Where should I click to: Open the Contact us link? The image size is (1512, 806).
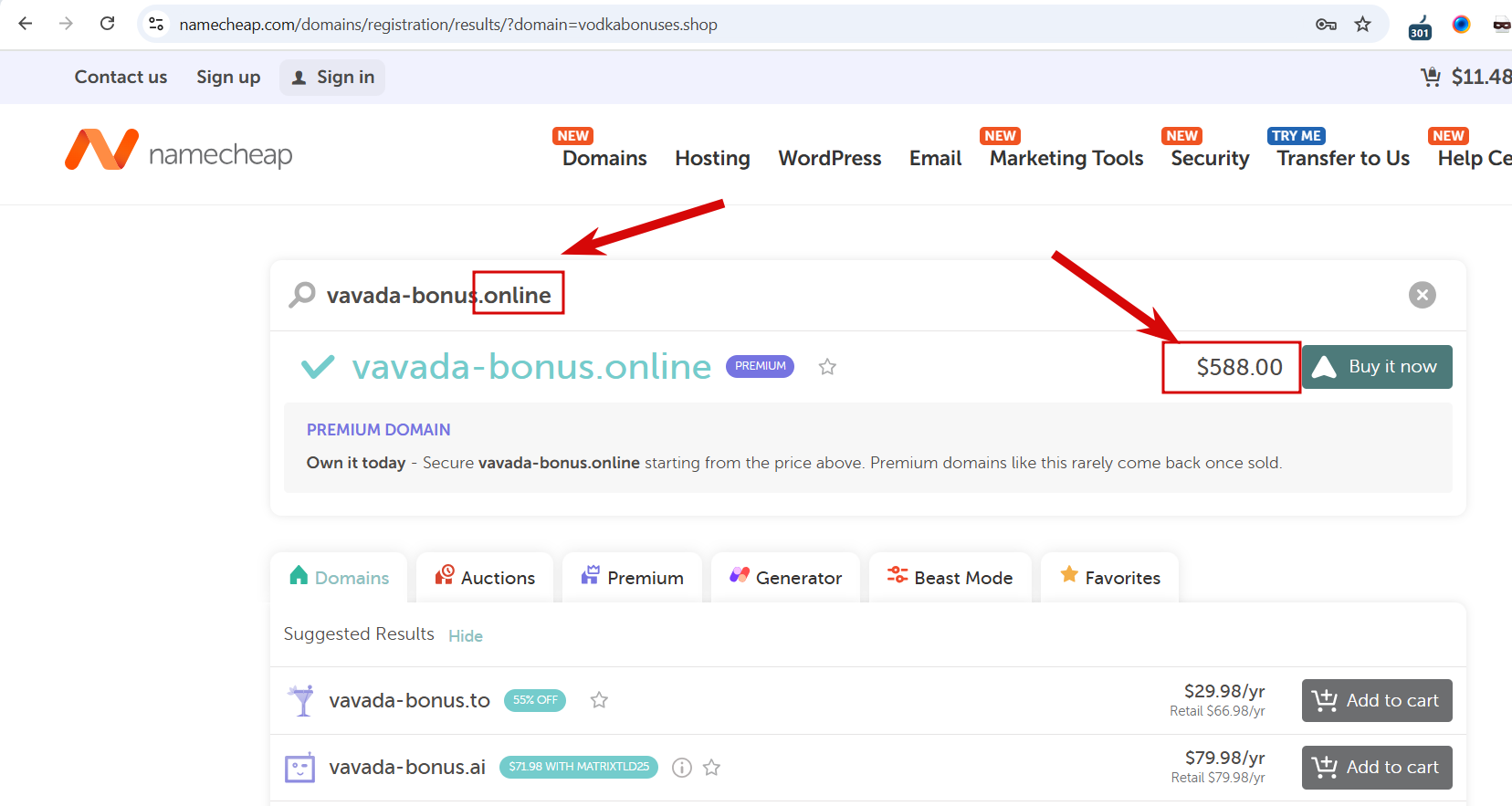coord(121,77)
